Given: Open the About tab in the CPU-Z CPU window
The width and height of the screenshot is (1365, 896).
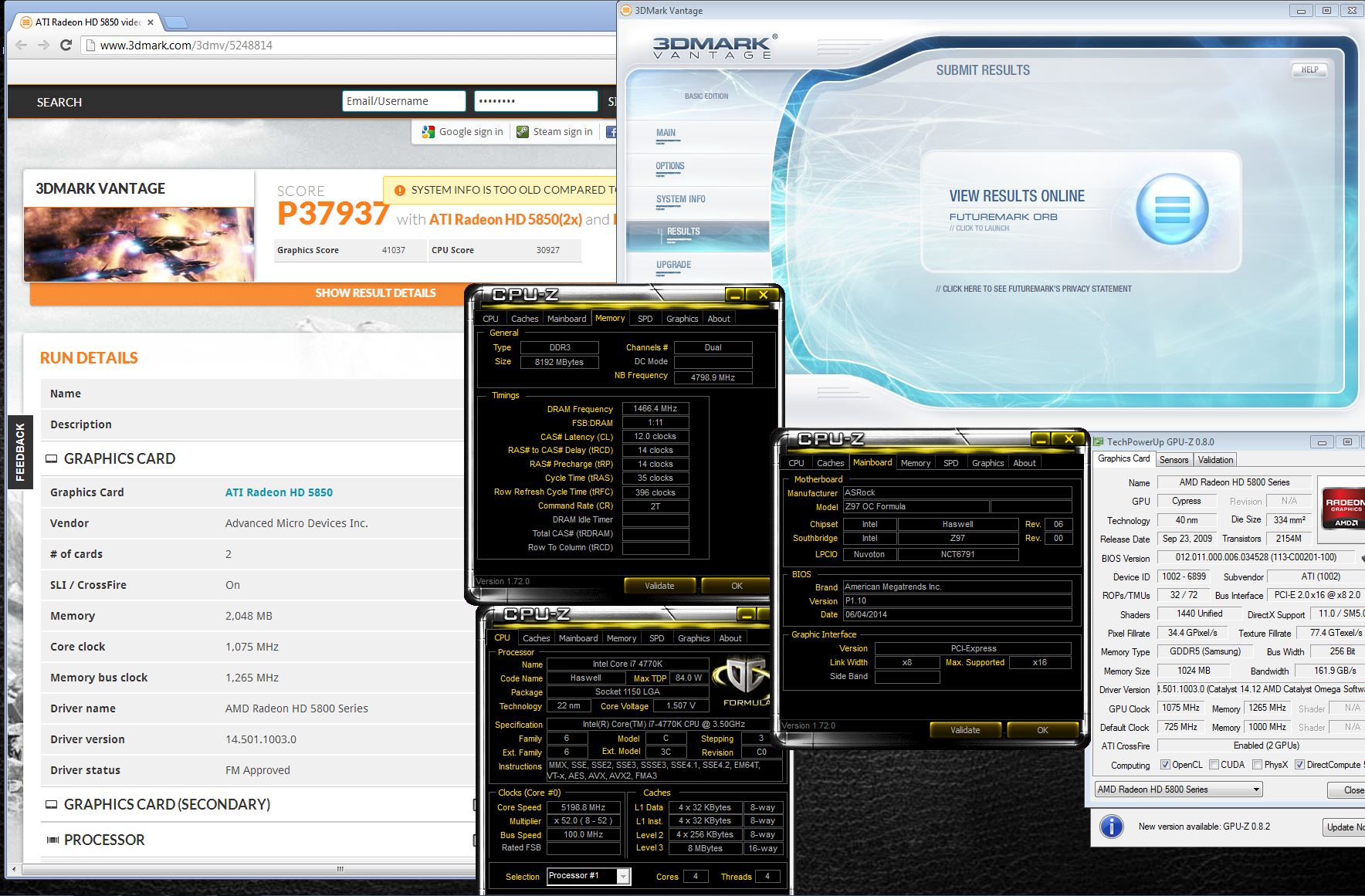Looking at the screenshot, I should click(x=730, y=638).
